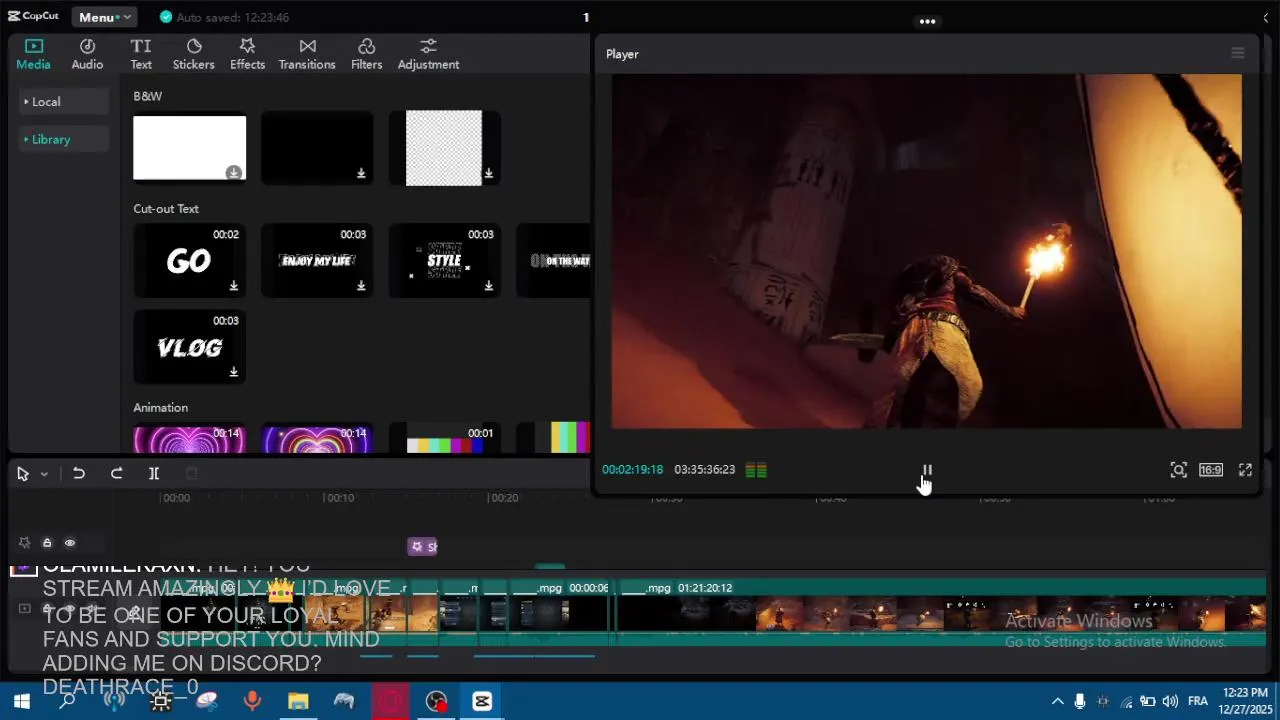Download the black B&W clip
Viewport: 1280px width, 720px height.
361,173
